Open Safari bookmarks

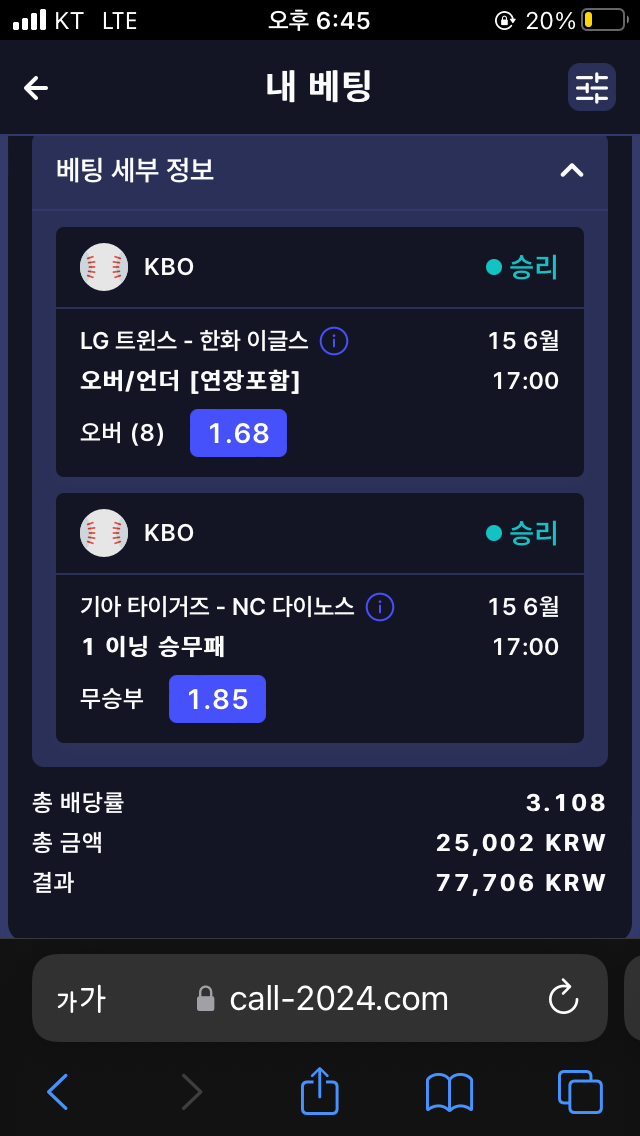coord(449,1092)
